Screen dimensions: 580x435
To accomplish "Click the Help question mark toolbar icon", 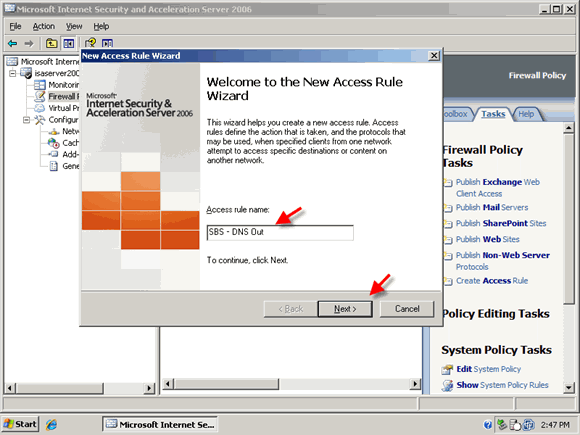I will coord(90,43).
